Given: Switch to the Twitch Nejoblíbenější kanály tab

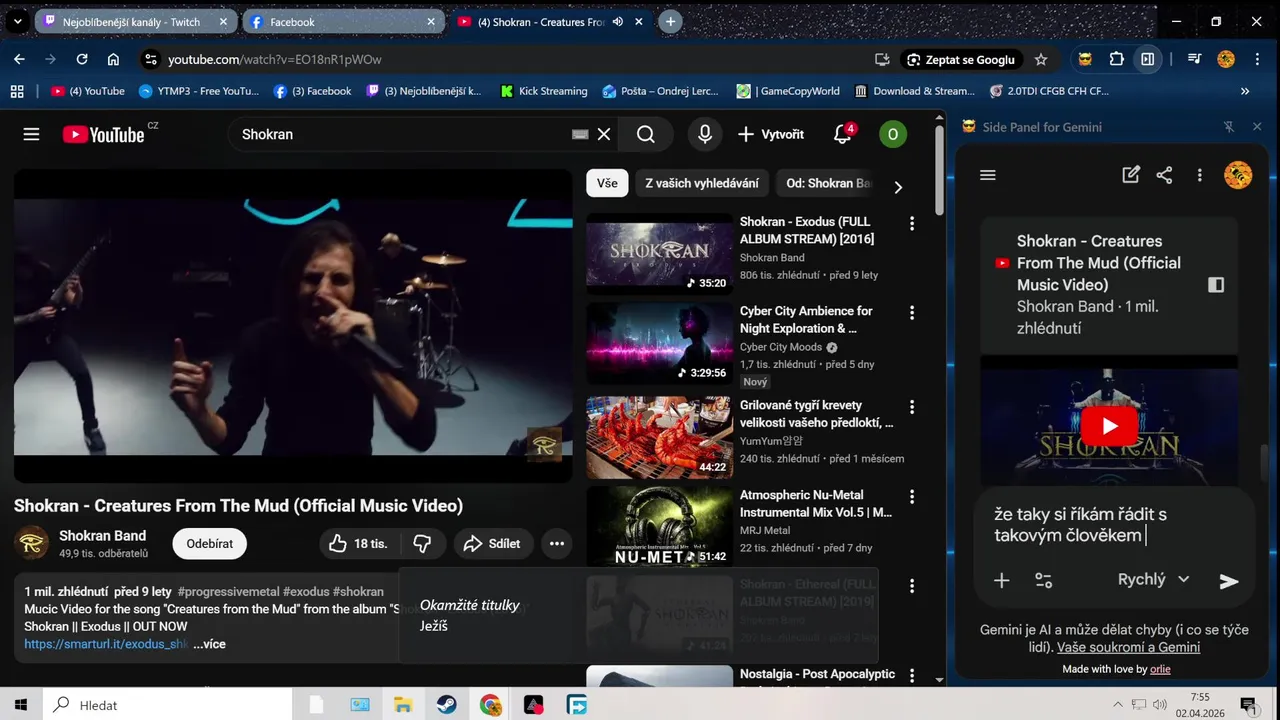Looking at the screenshot, I should click(131, 22).
